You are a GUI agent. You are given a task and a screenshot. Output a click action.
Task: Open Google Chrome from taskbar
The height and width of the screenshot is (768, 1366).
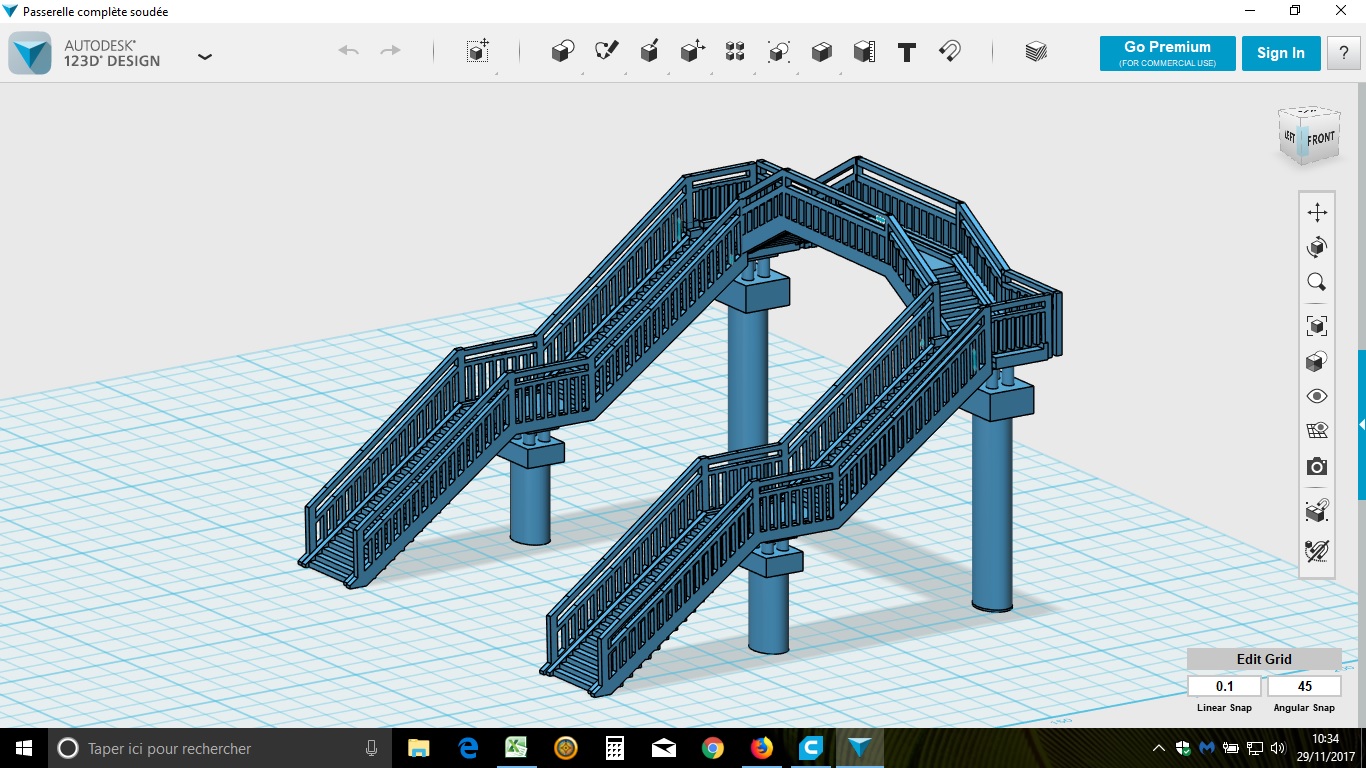pos(712,748)
